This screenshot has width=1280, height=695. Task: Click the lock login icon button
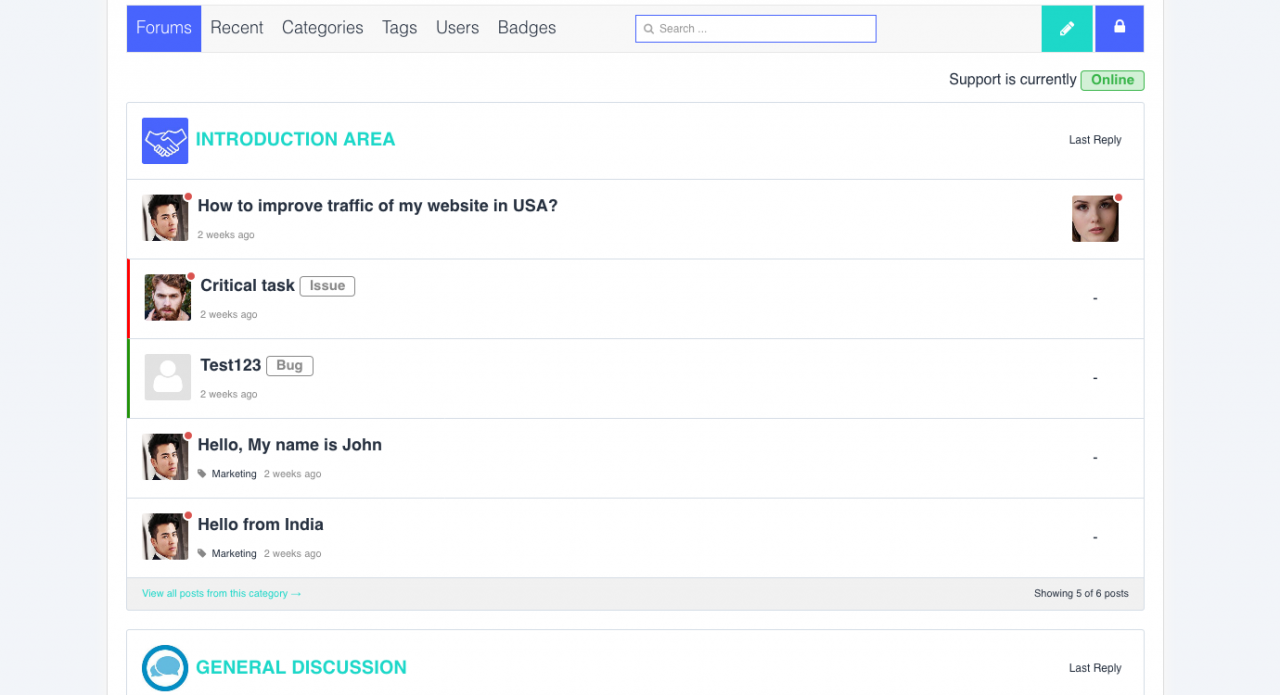pyautogui.click(x=1119, y=28)
